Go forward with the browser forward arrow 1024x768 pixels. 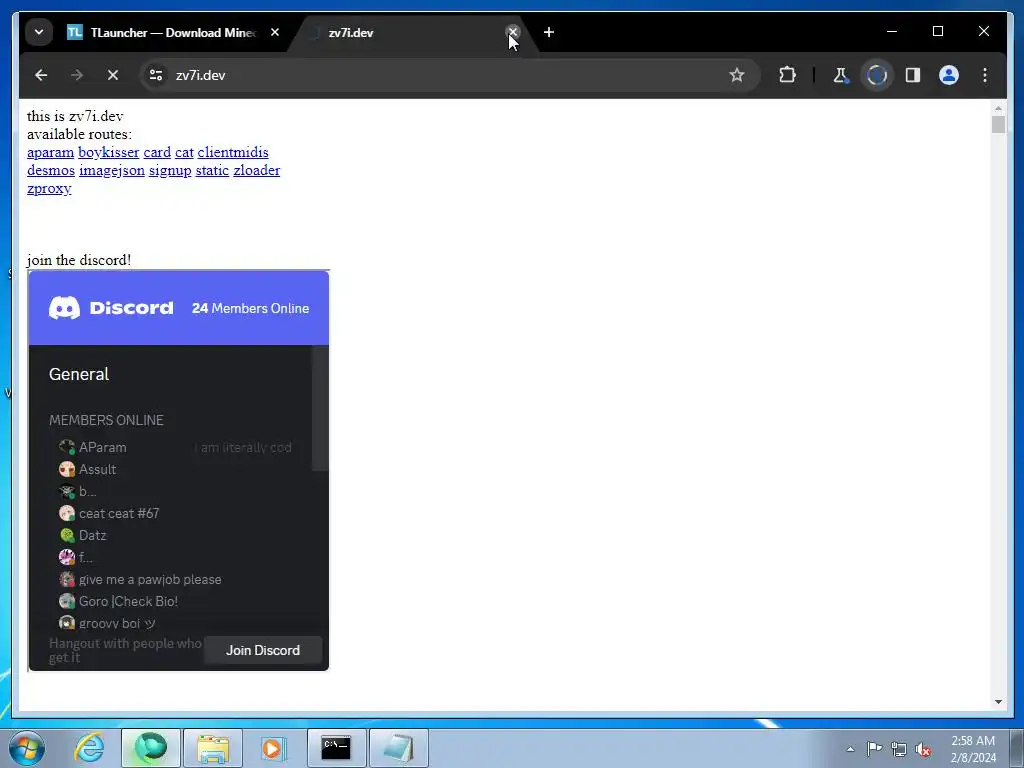tap(77, 75)
